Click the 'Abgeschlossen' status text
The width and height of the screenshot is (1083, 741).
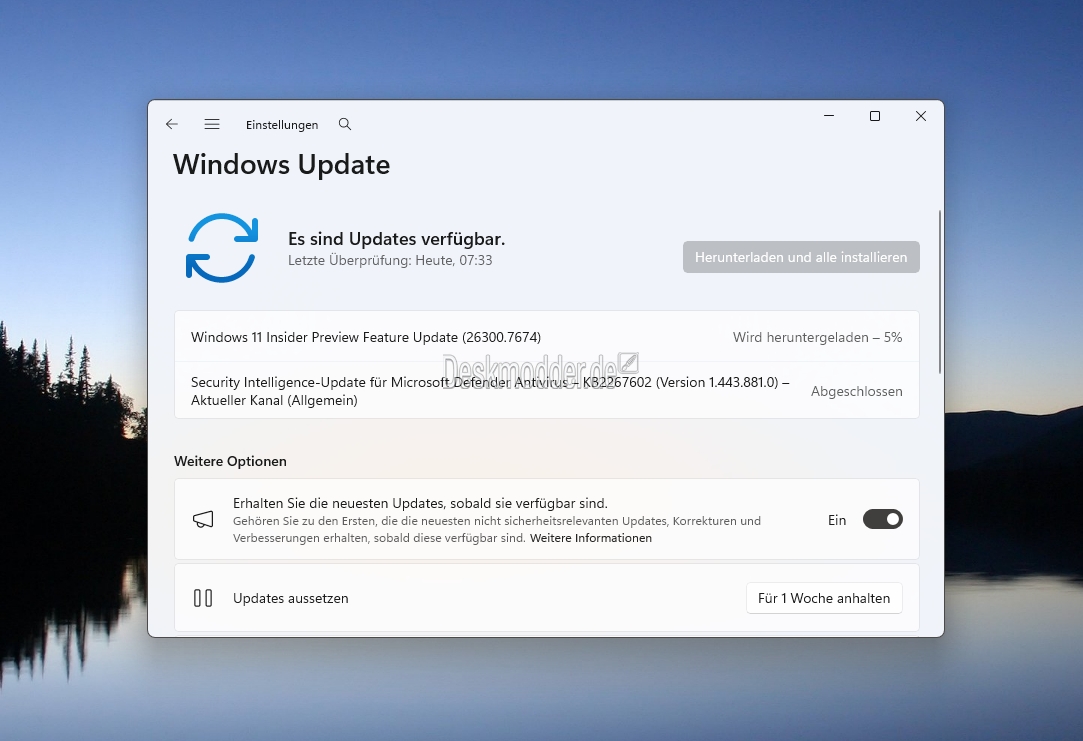[x=856, y=391]
